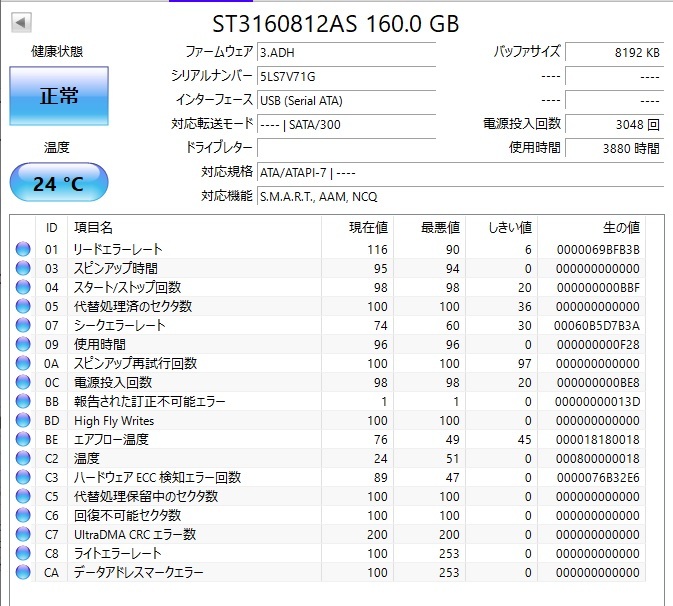Click the しきい値 column header
Viewport: 673px width, 606px height.
pyautogui.click(x=502, y=227)
